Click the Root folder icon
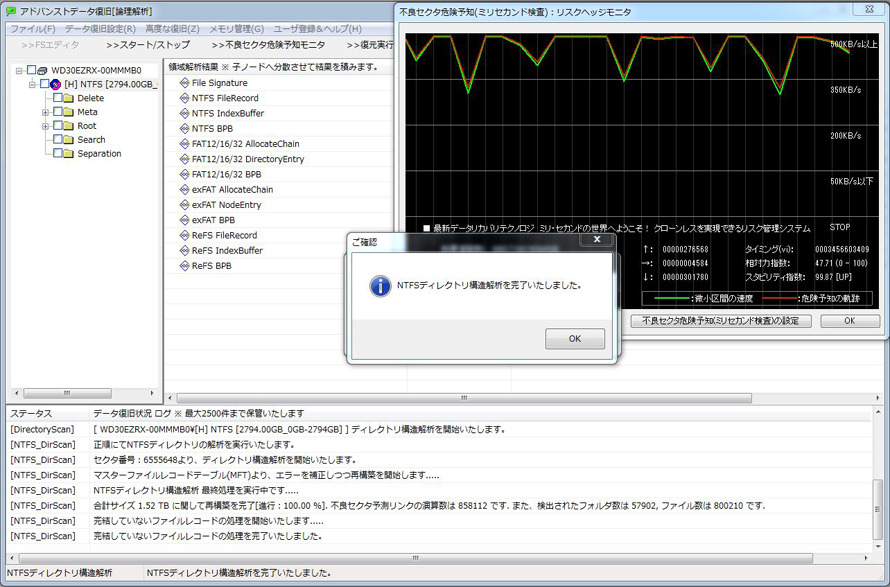The image size is (890, 587). tap(69, 126)
